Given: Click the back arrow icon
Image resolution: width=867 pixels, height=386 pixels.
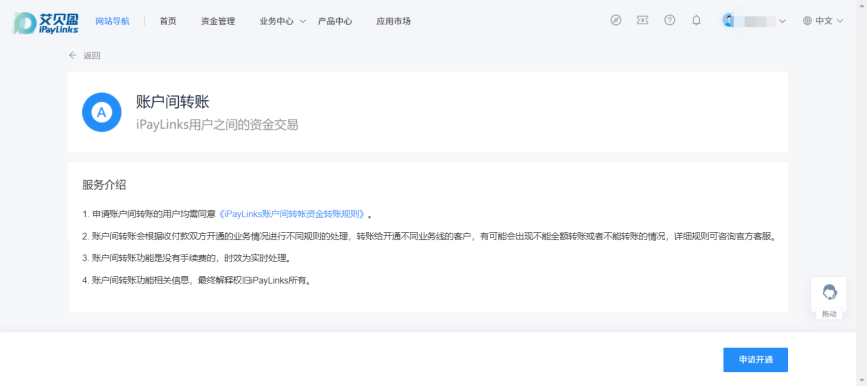Looking at the screenshot, I should 72,55.
